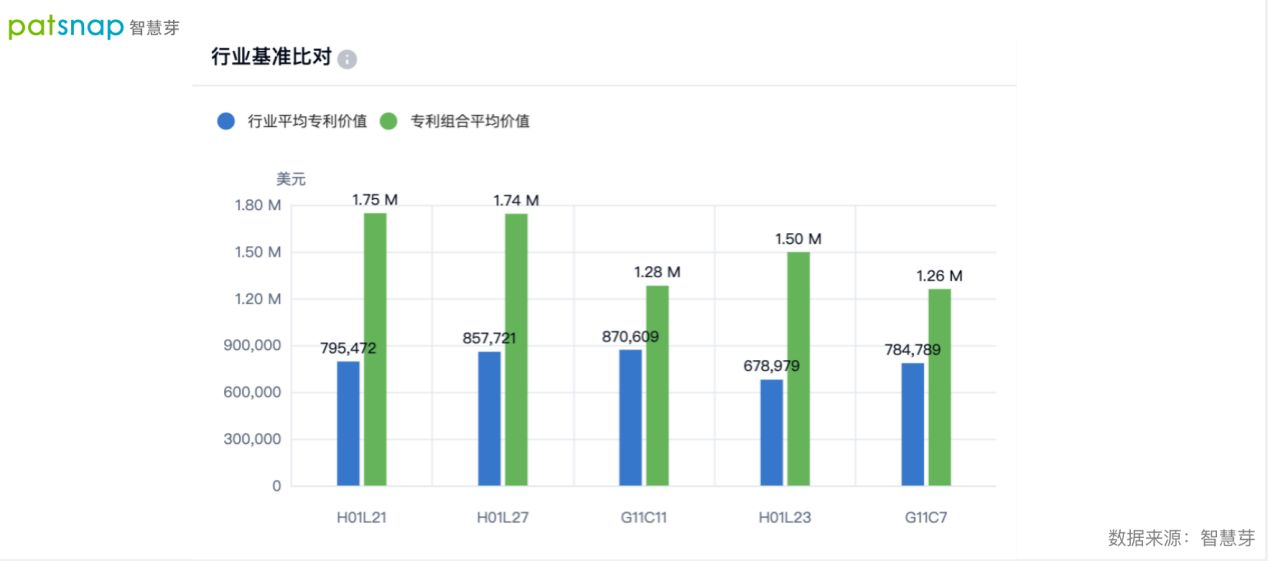Toggle the 行业平均专利价值 legend series
This screenshot has width=1268, height=561.
point(307,121)
